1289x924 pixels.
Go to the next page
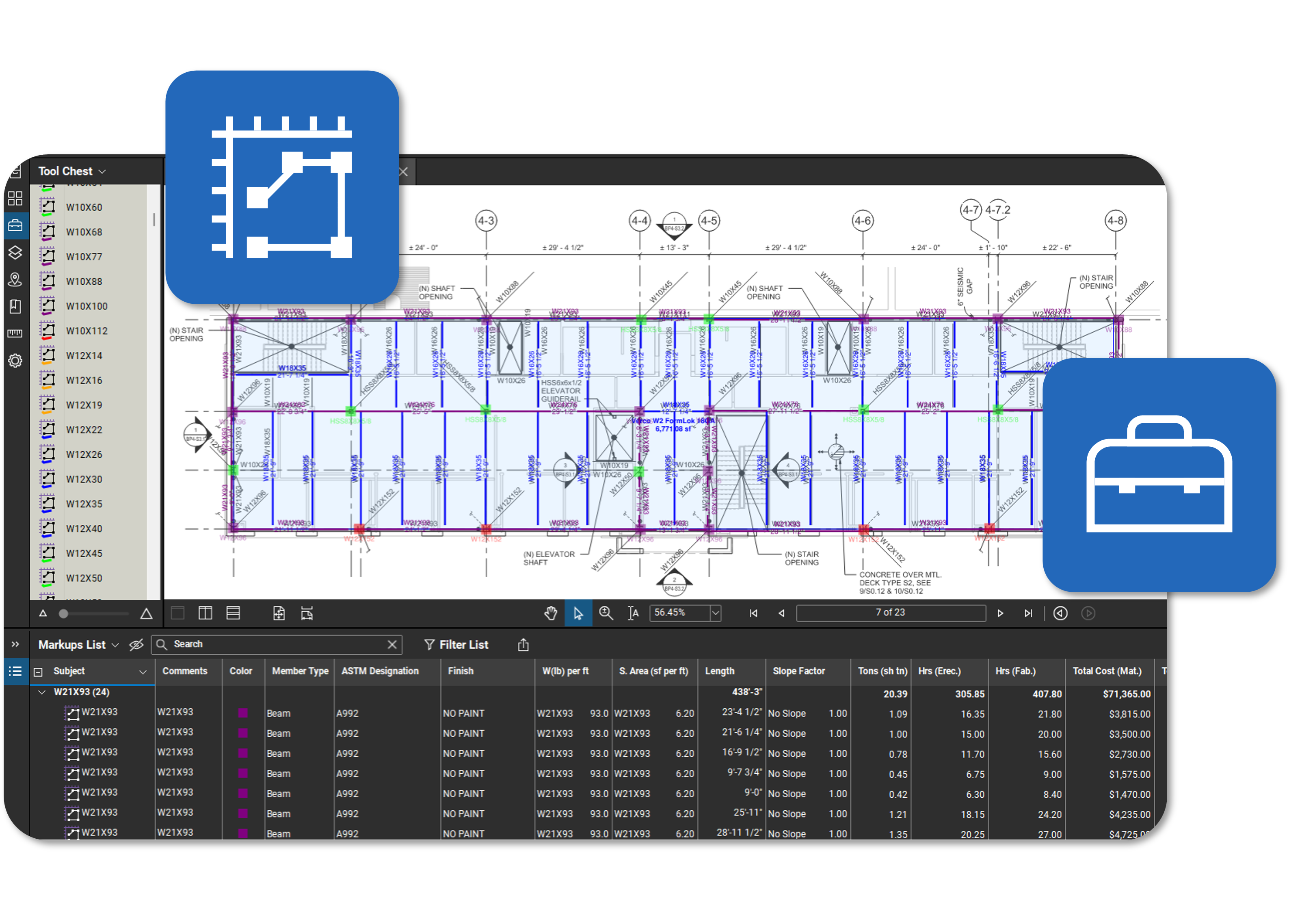coord(1000,612)
